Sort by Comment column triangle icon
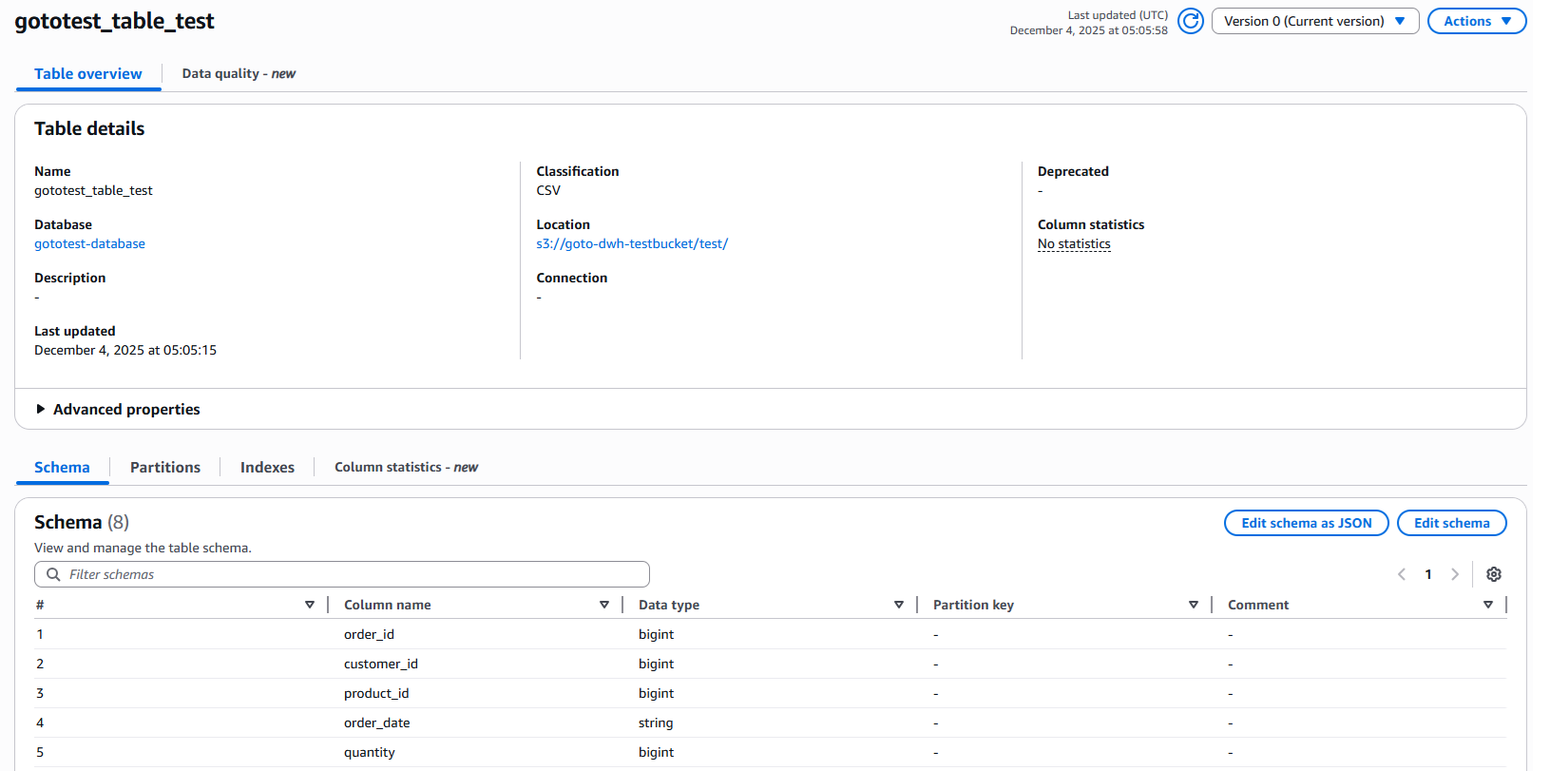This screenshot has height=771, width=1568. [x=1487, y=605]
